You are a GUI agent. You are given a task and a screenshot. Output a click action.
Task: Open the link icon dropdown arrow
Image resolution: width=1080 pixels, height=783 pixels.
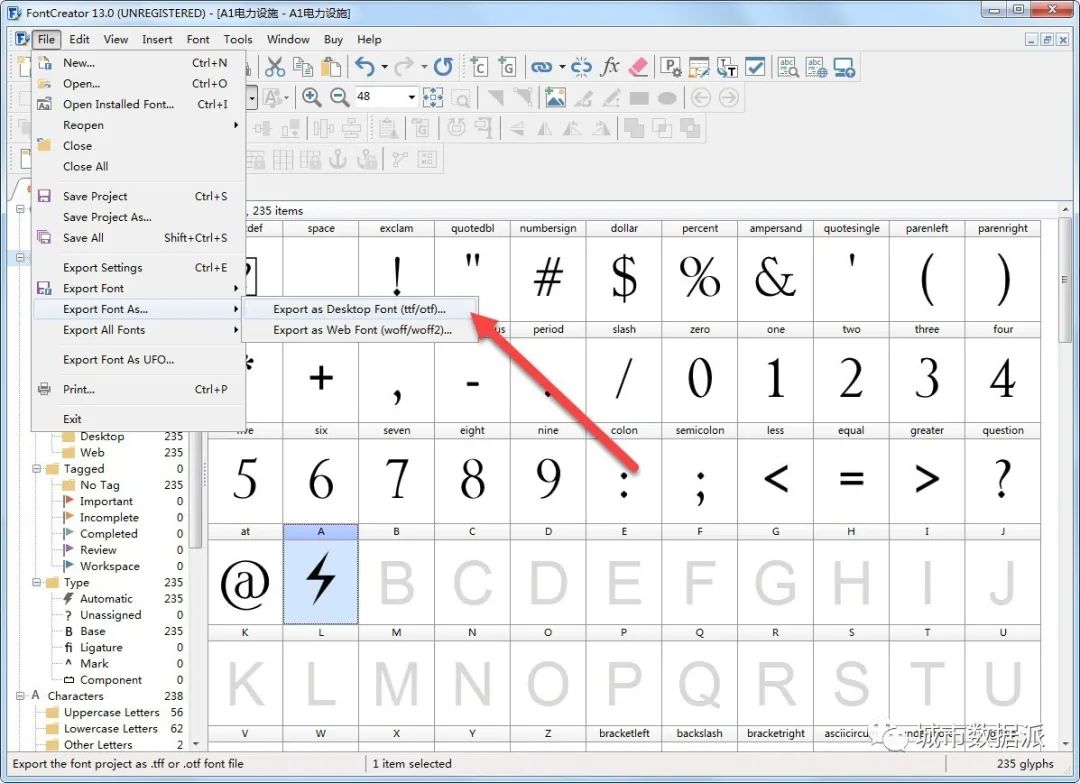click(562, 67)
